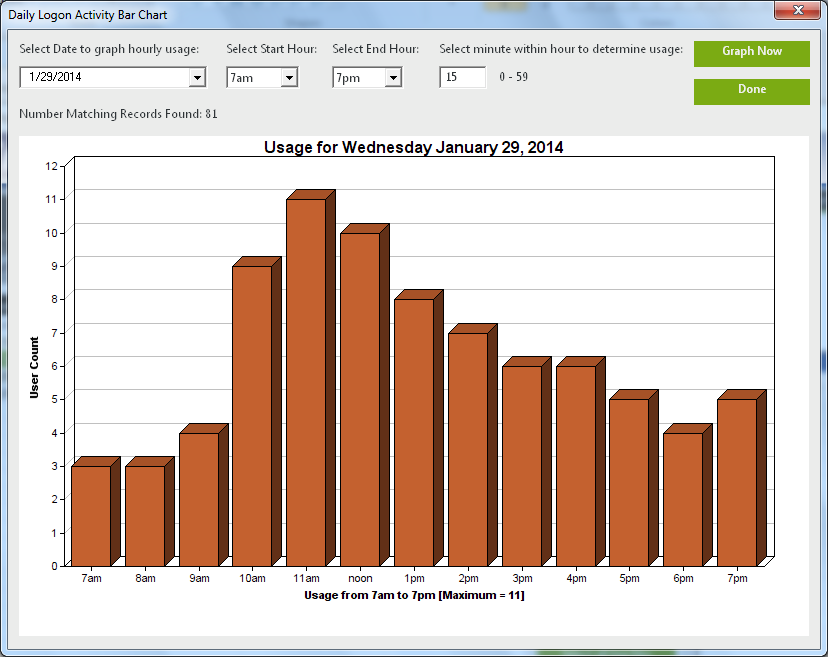This screenshot has height=657, width=828.
Task: Click the '0 - 59' range hint text
Action: point(513,77)
